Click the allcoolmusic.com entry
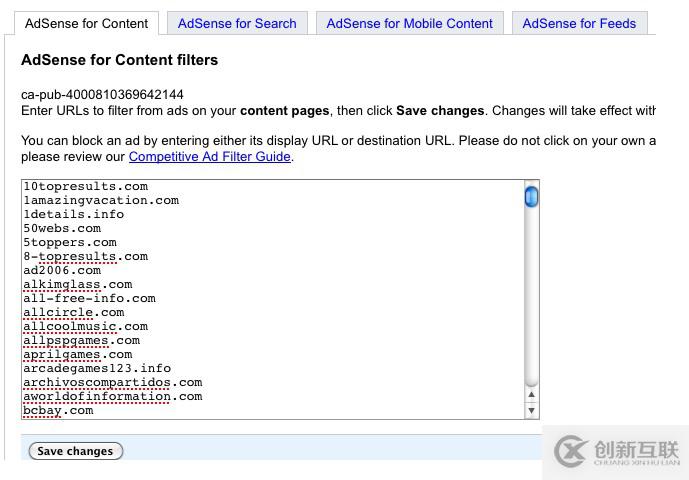Viewport: 689px width, 480px height. (86, 327)
